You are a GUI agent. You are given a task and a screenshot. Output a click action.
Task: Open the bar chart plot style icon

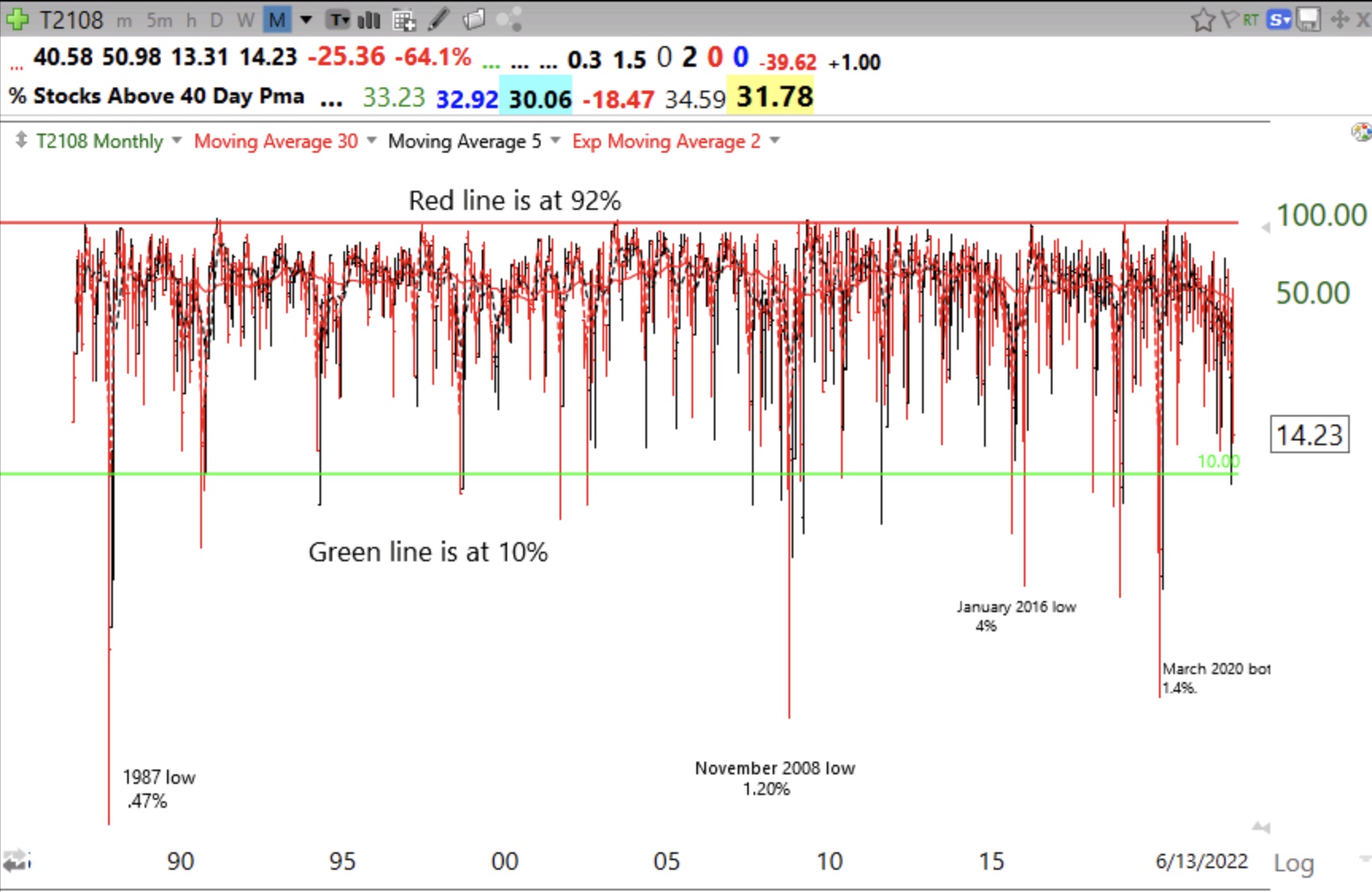pyautogui.click(x=369, y=20)
